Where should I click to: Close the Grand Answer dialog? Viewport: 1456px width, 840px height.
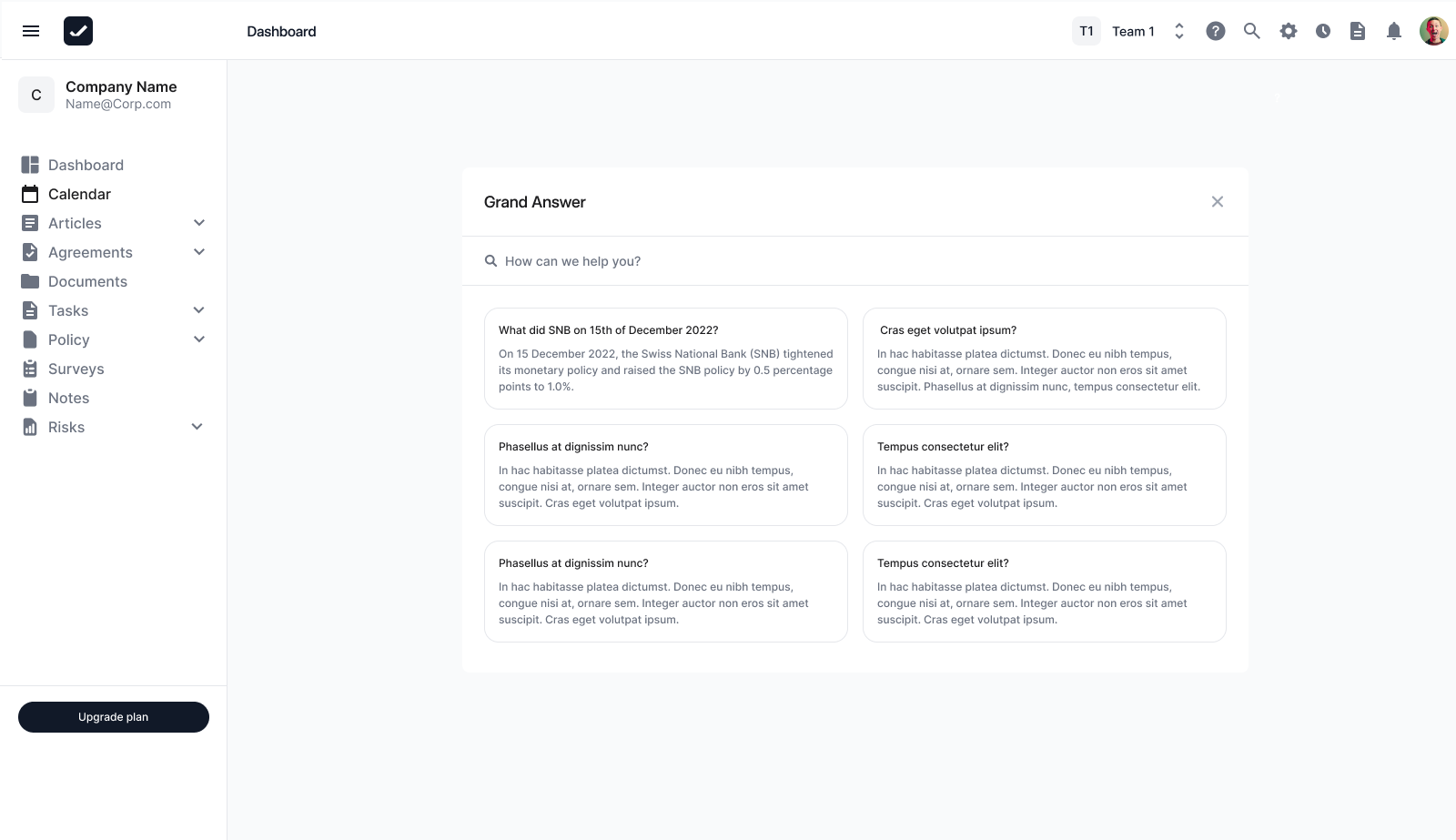point(1218,202)
